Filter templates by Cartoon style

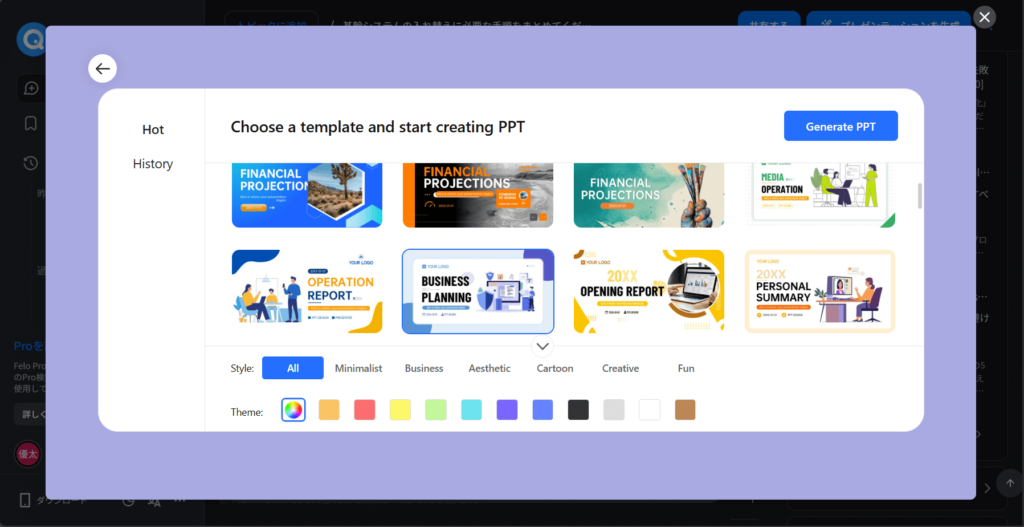pos(555,368)
